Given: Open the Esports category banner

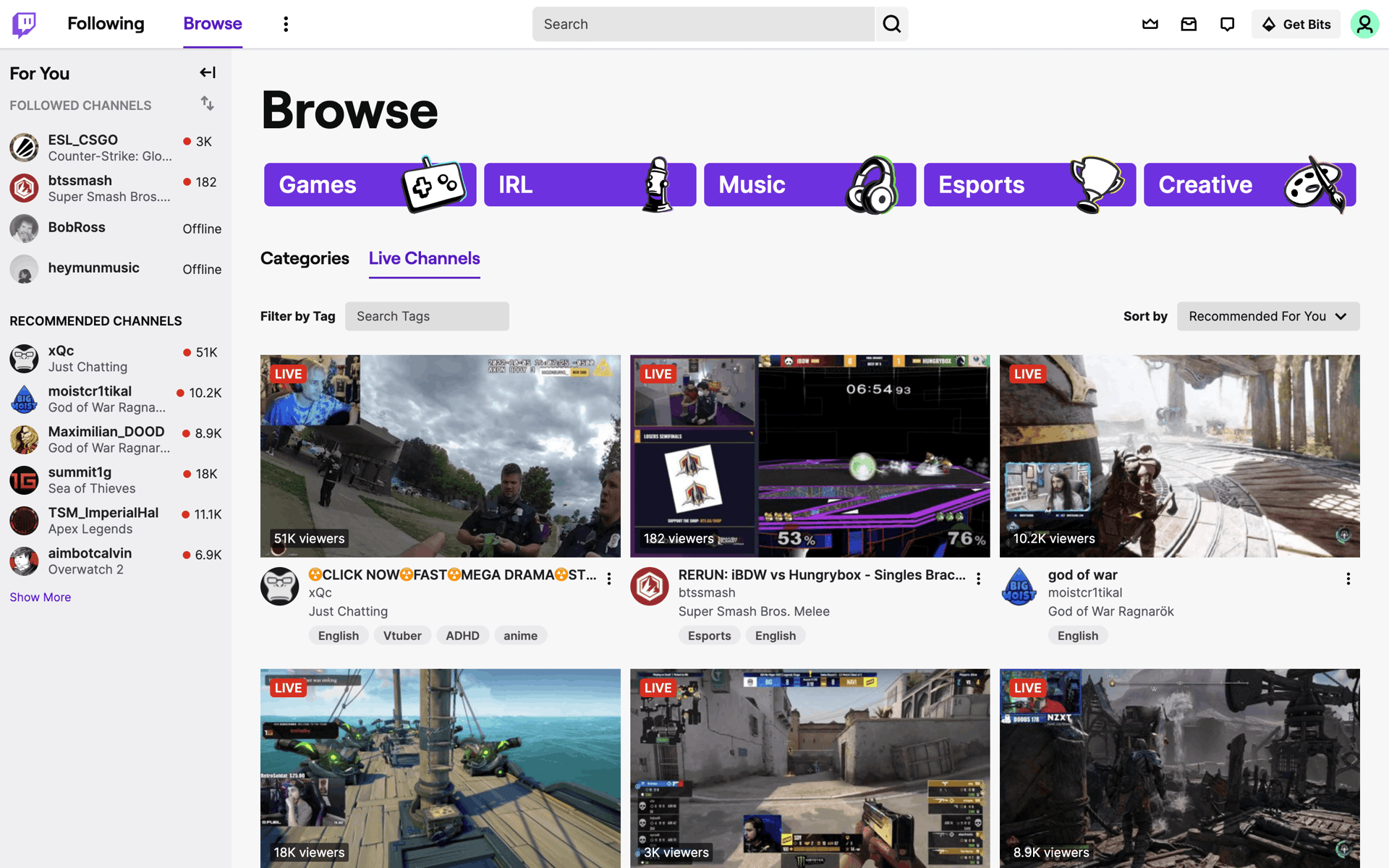Looking at the screenshot, I should (x=1029, y=184).
